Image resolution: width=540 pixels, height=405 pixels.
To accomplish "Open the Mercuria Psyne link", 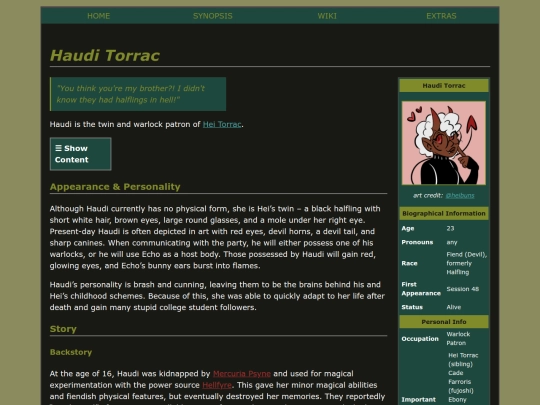I will click(242, 374).
